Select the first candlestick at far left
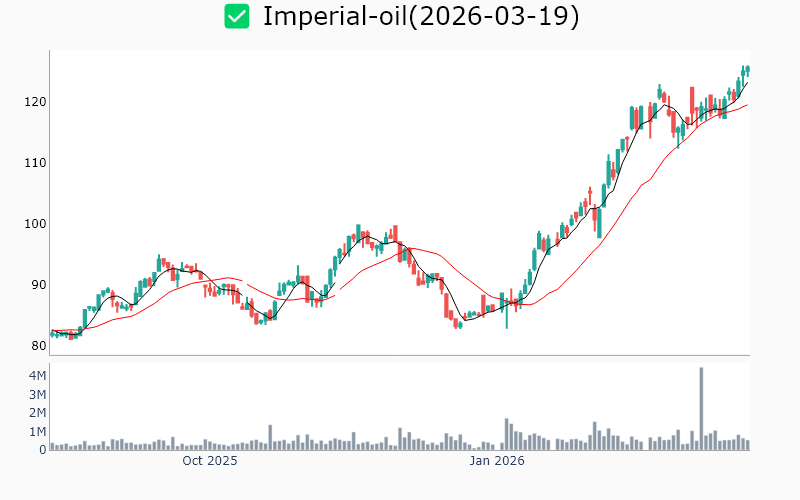This screenshot has width=800, height=500. (52, 333)
